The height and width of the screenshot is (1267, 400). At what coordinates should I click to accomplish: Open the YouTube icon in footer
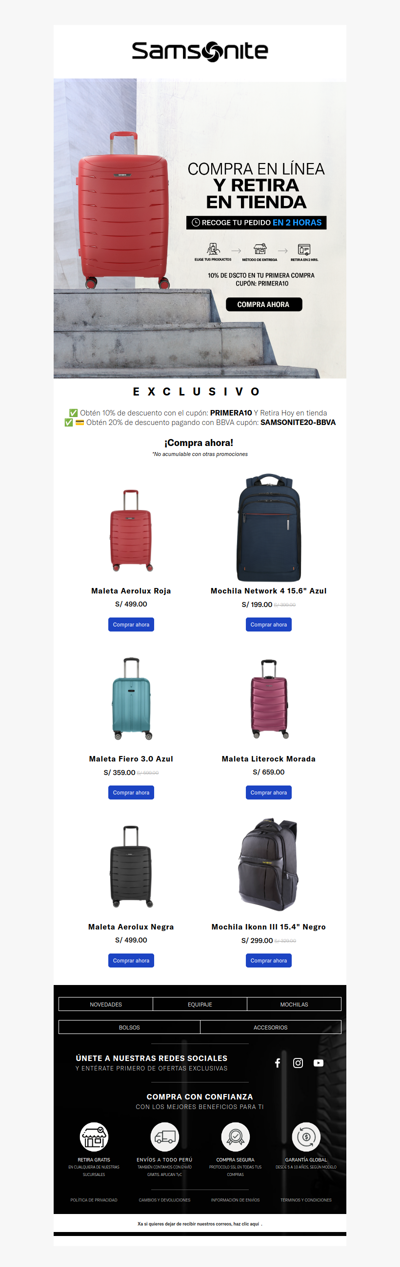tap(318, 1063)
